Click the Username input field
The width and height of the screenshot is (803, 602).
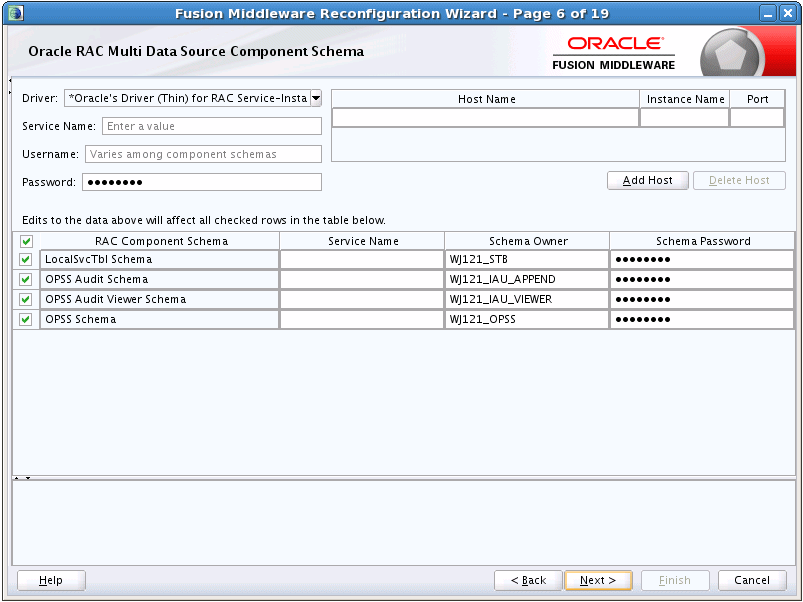[203, 154]
